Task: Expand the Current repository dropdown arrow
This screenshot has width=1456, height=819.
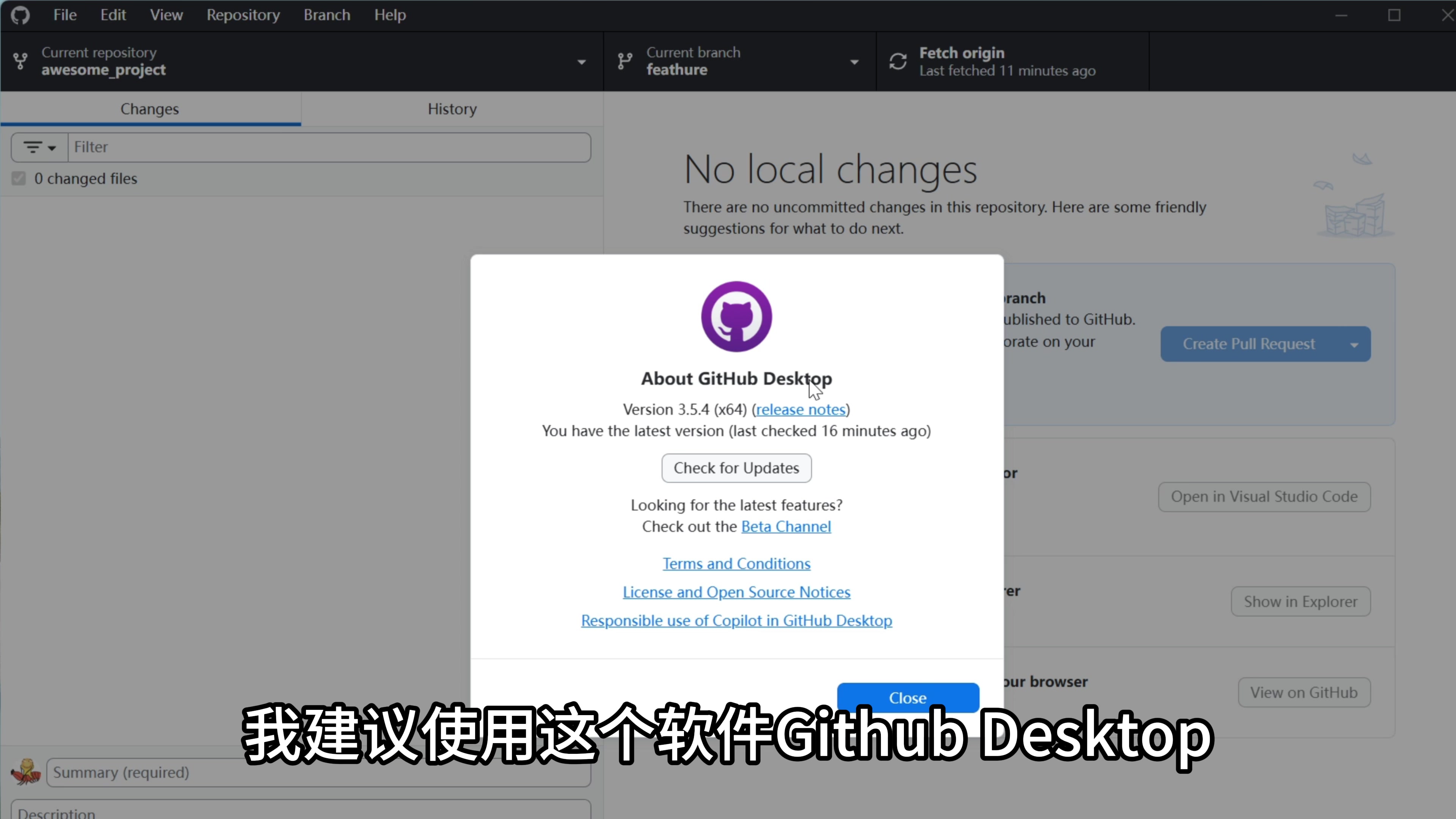Action: coord(581,62)
